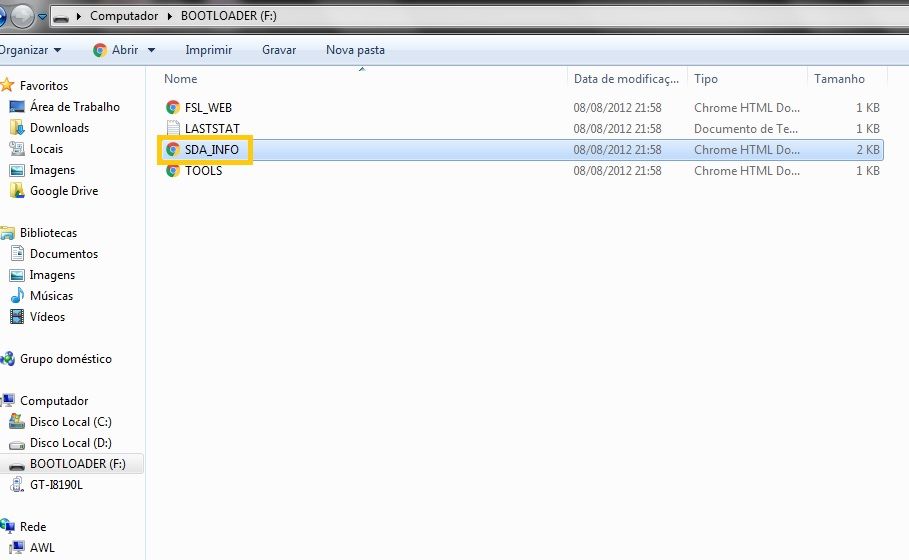Click the forward navigation arrow button
Viewport: 909px width, 560px height.
pos(22,16)
